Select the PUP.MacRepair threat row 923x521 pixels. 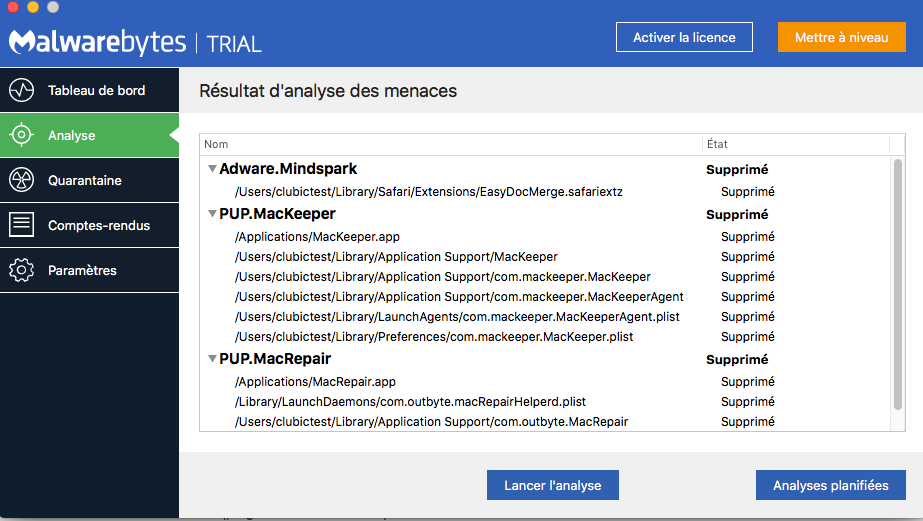coord(545,359)
